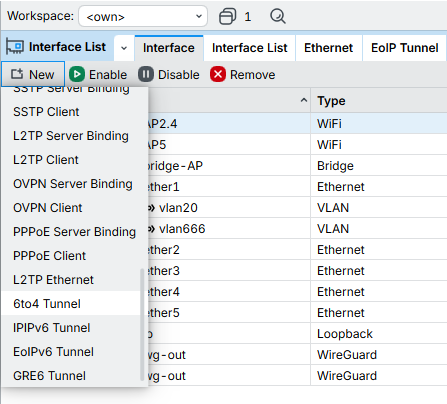Click the red Remove X icon

click(x=218, y=74)
